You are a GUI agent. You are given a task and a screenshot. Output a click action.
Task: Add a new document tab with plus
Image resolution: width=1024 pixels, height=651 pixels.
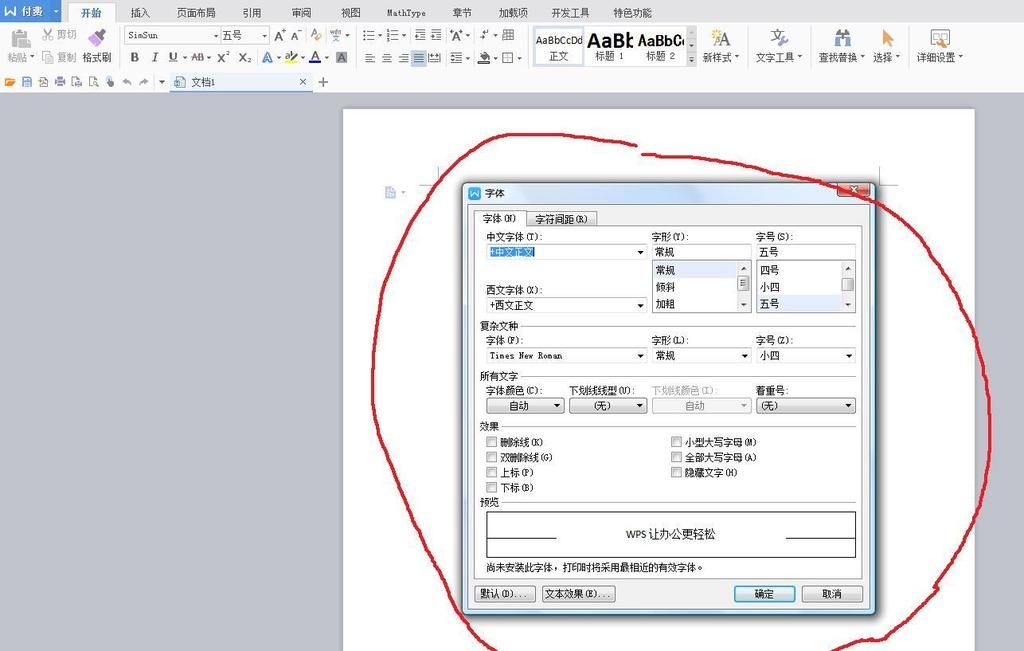coord(323,82)
